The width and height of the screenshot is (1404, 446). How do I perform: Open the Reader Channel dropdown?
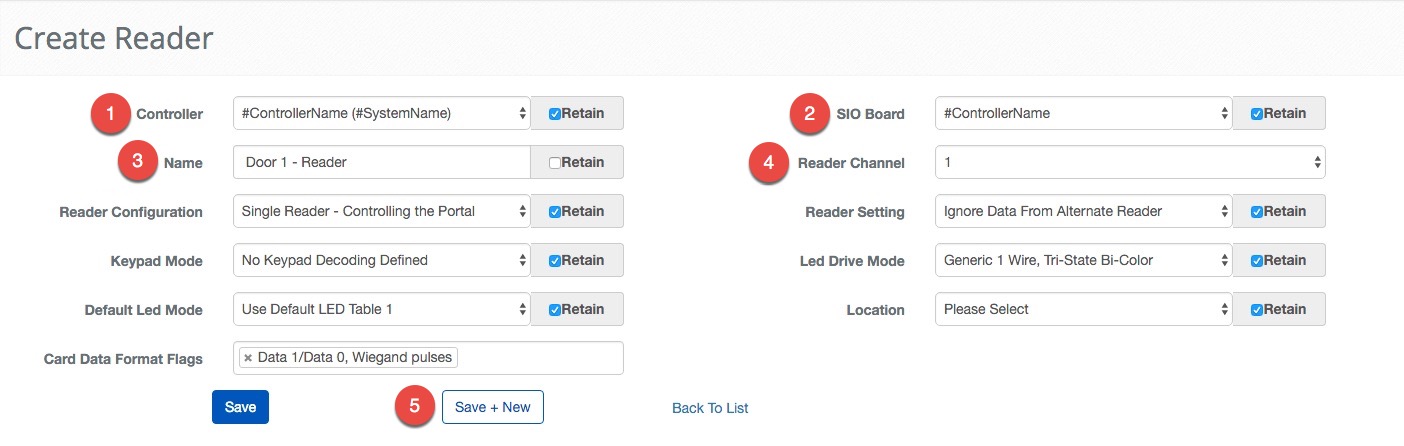[x=1129, y=162]
